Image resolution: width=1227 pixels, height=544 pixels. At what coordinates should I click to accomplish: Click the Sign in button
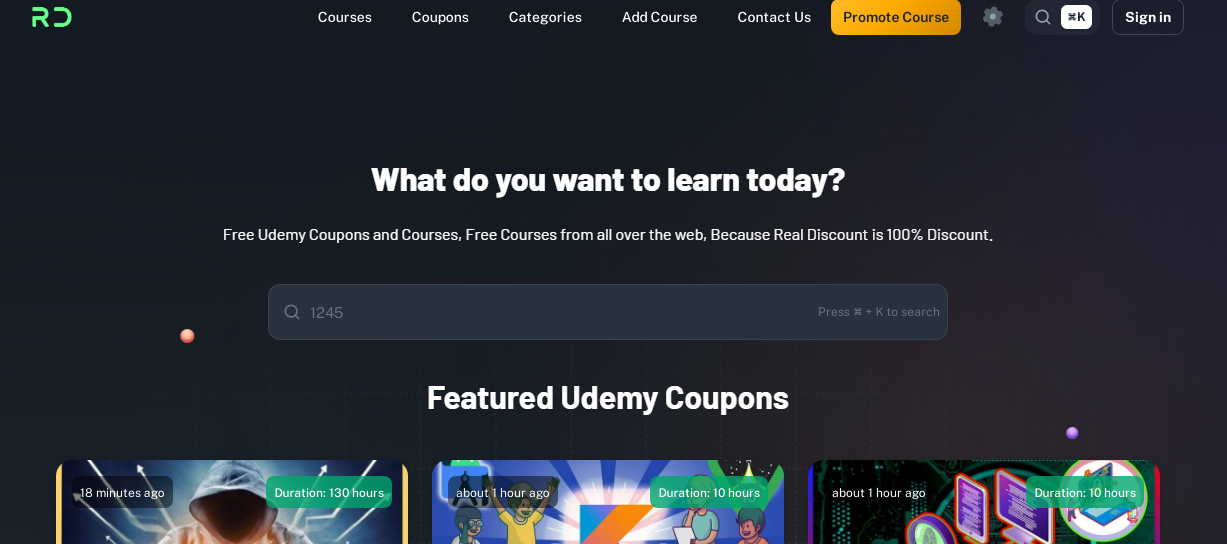pos(1148,17)
